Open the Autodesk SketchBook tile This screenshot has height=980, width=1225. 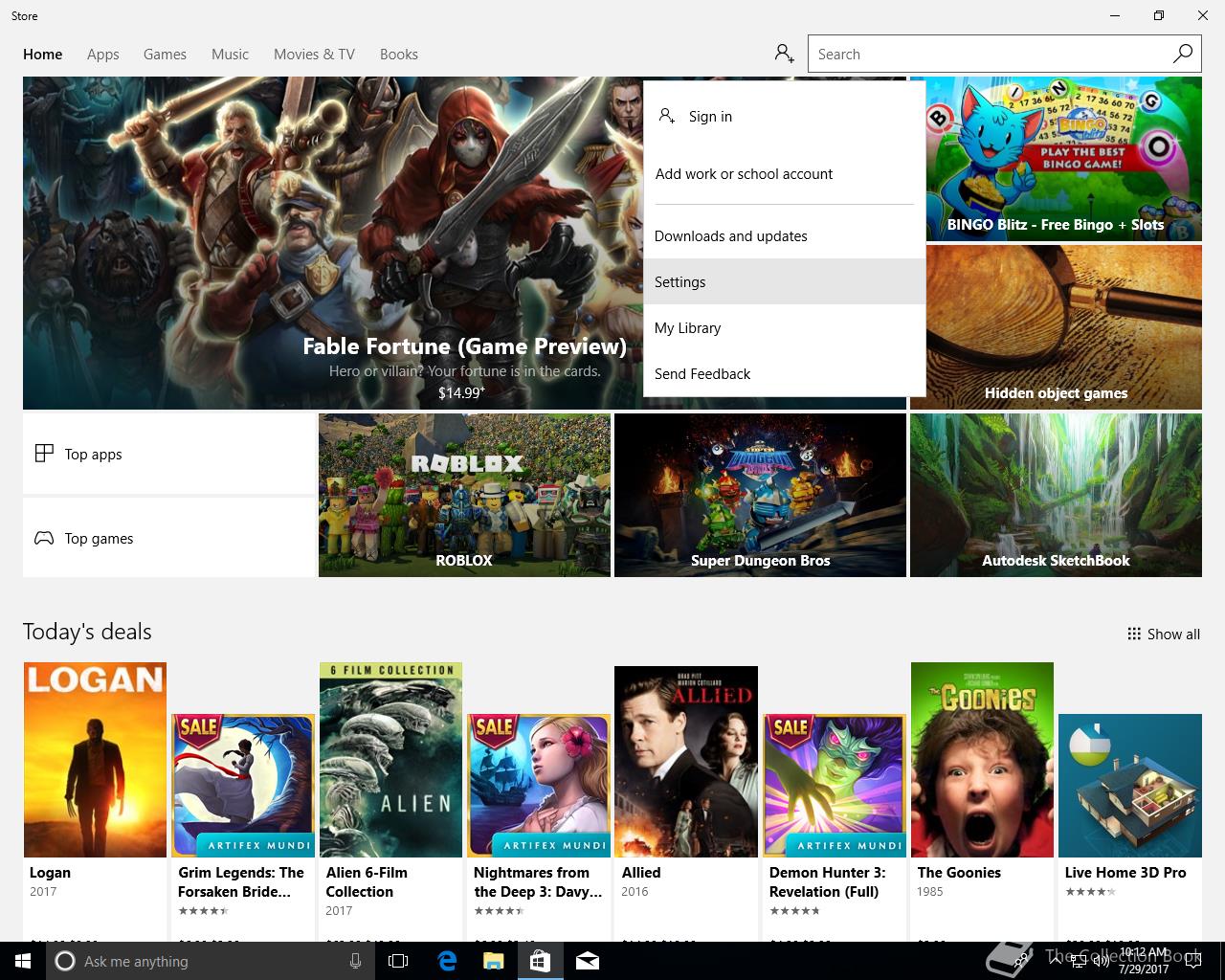pos(1056,495)
